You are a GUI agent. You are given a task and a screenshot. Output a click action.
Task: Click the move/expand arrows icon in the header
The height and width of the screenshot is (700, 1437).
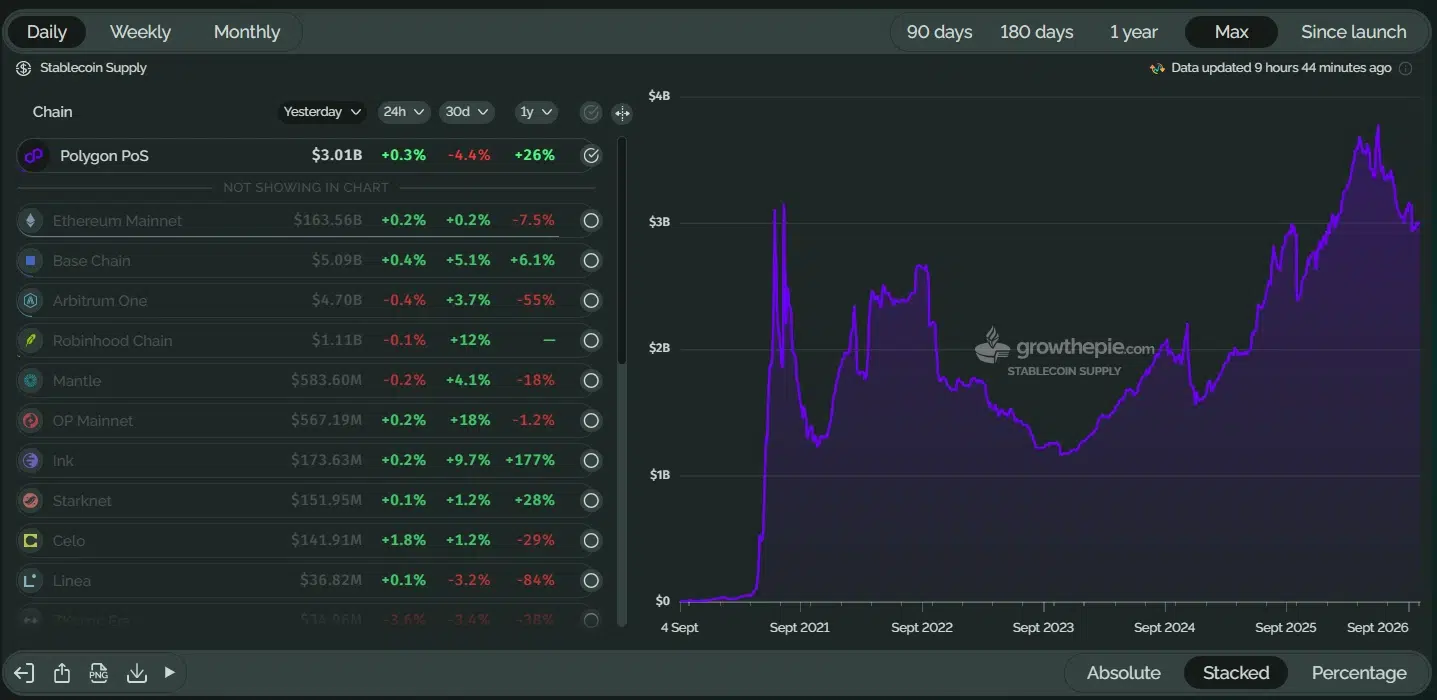[x=622, y=113]
